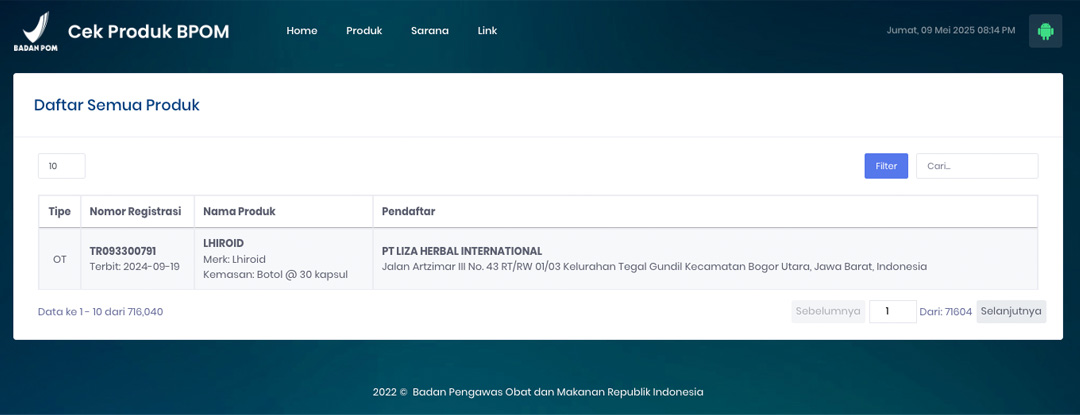Open the LHIROID product entry

[x=224, y=243]
